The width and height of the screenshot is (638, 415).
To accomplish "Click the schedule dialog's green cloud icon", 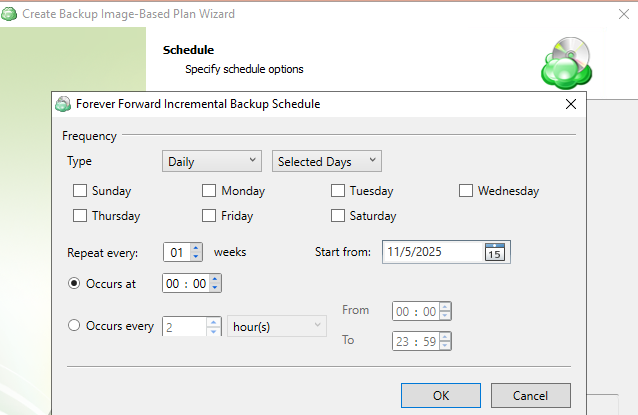I will coord(64,103).
